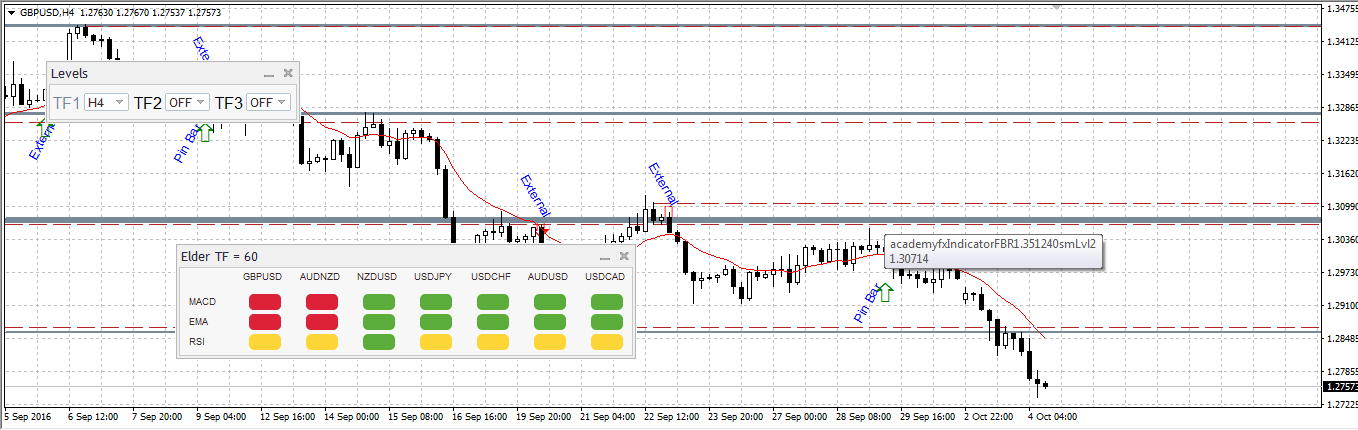The width and height of the screenshot is (1358, 430).
Task: Click yellow RSI indicator for AUDUSD
Action: tap(549, 342)
